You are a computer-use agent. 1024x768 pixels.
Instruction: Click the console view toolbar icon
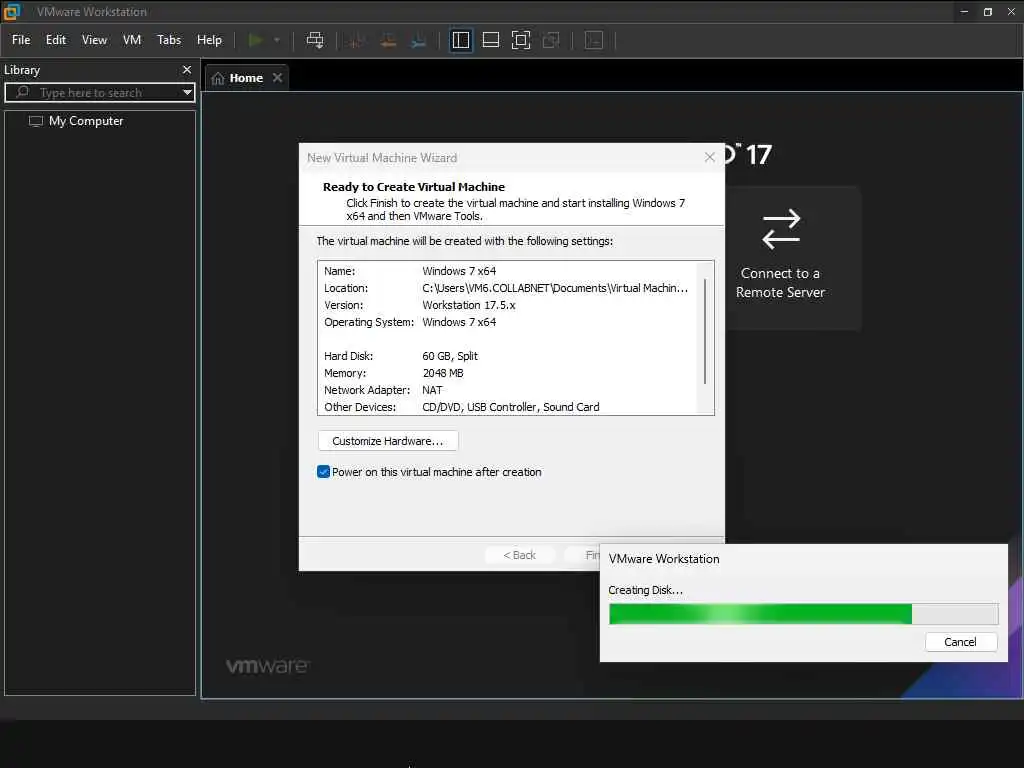click(594, 40)
